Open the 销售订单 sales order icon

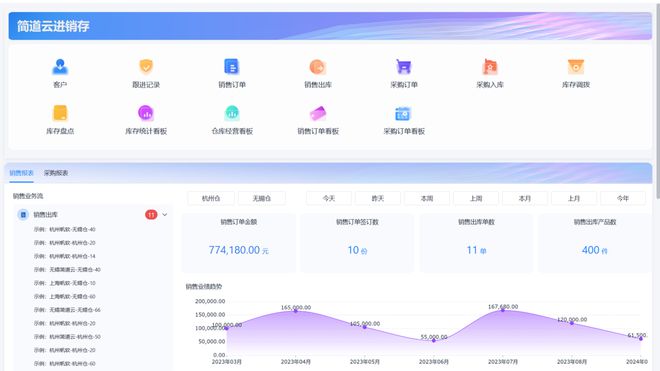point(232,67)
